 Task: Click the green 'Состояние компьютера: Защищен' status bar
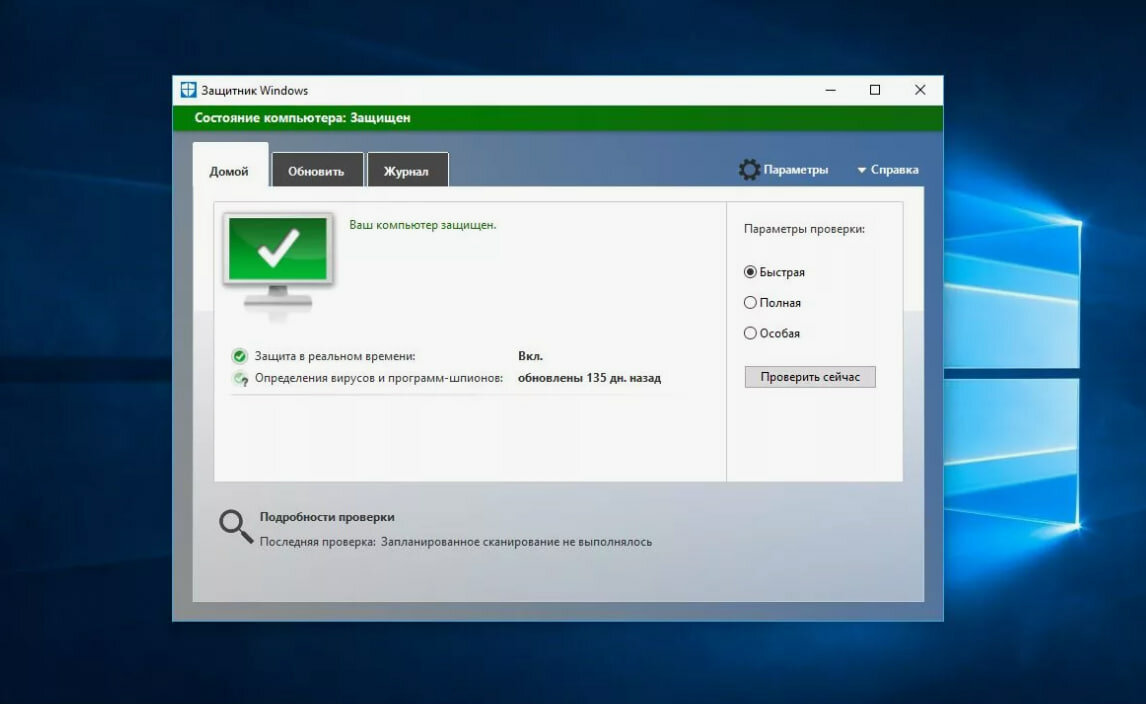pyautogui.click(x=558, y=118)
